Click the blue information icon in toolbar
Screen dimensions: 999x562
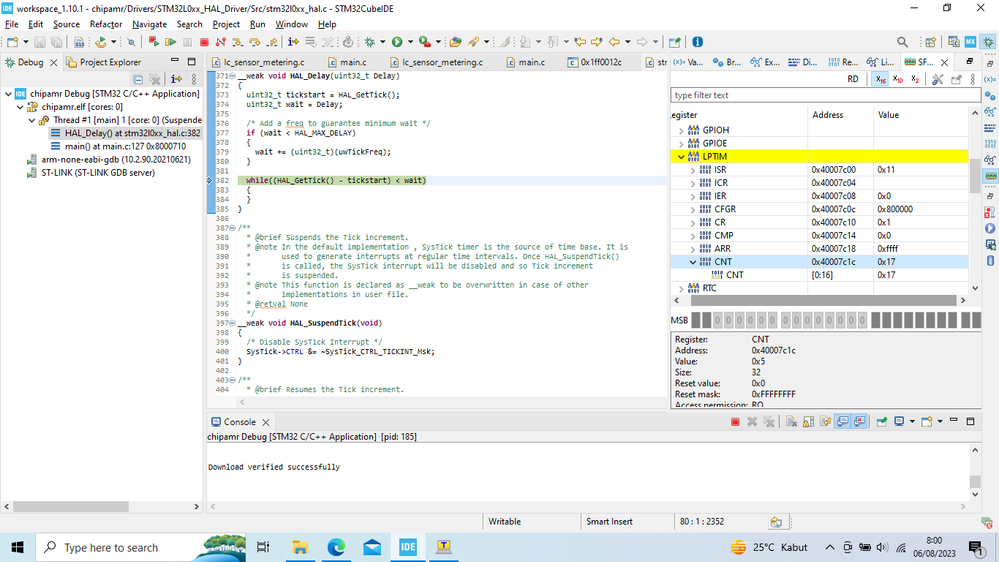coord(697,42)
